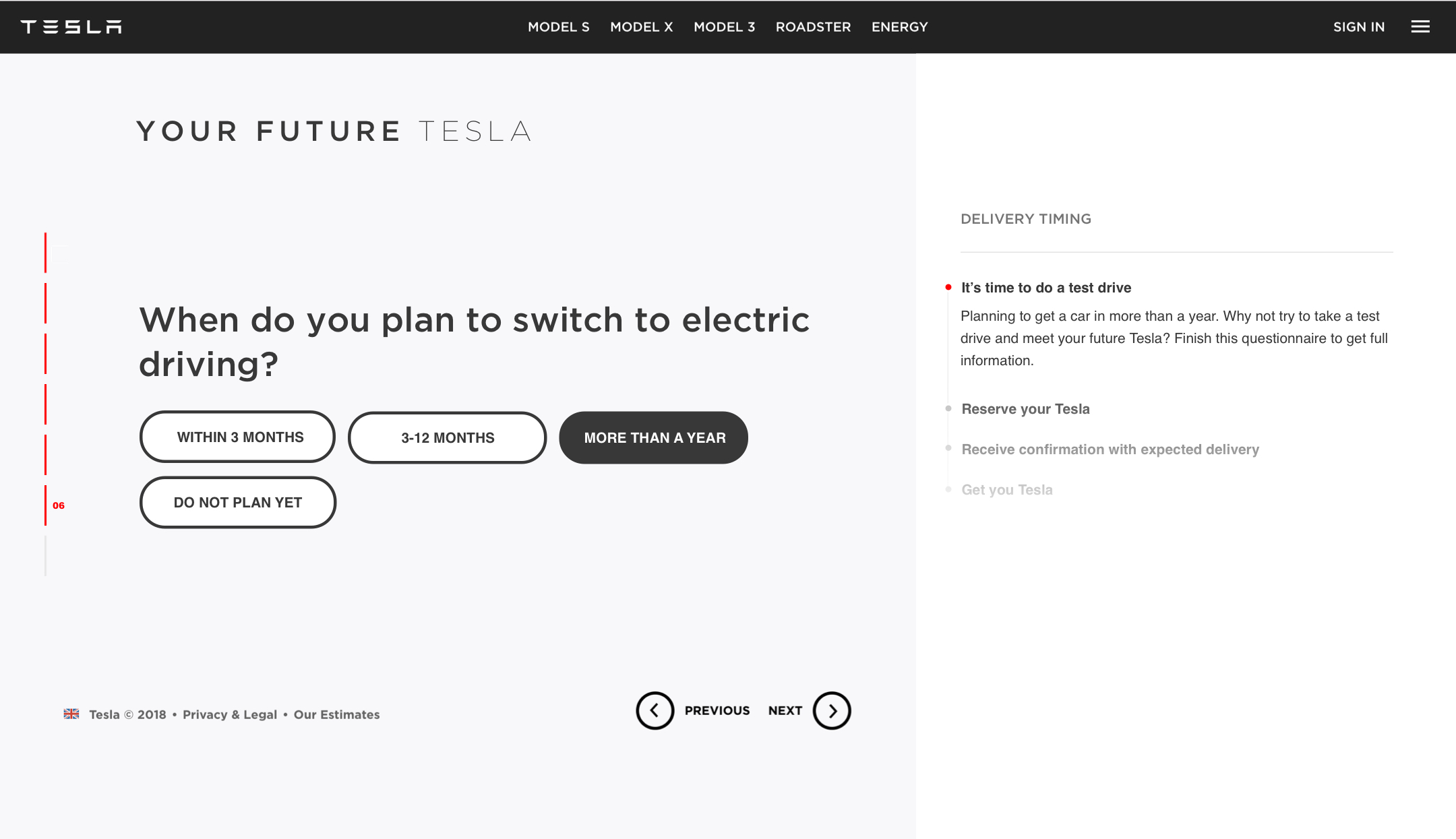The height and width of the screenshot is (839, 1456).
Task: Click the Tesla logo in header
Action: coord(71,27)
